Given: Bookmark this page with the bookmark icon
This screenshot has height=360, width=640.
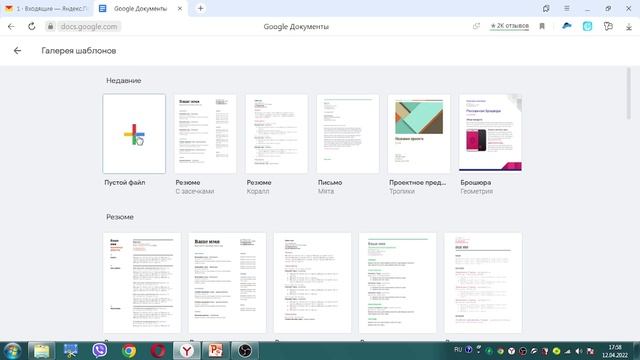Looking at the screenshot, I should [542, 27].
